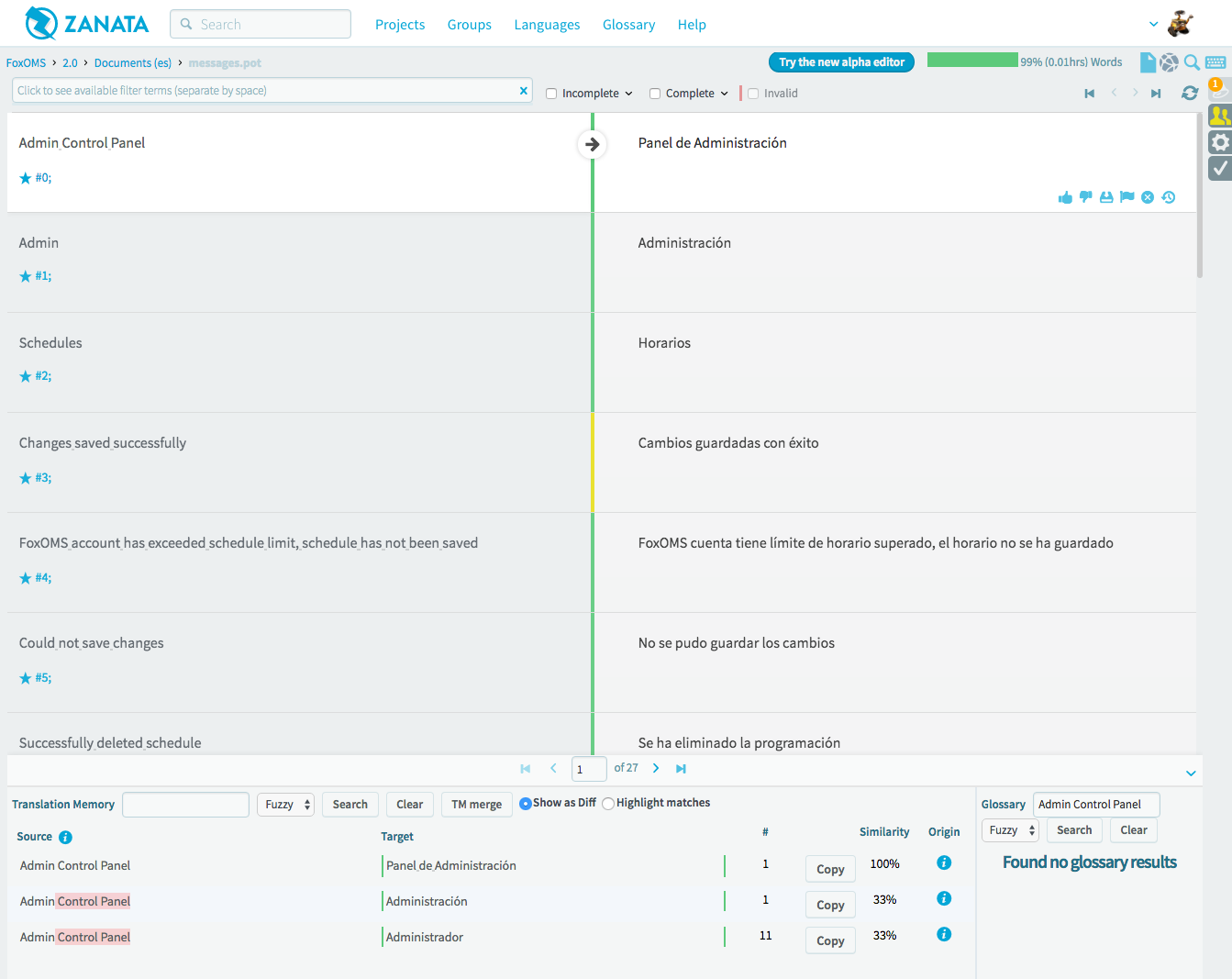Click the top Search input field
The width and height of the screenshot is (1232, 979).
click(261, 25)
